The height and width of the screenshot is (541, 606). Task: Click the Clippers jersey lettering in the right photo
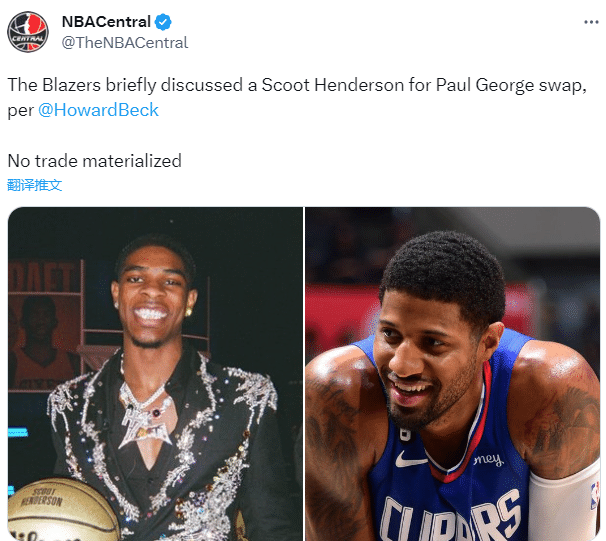coord(450,518)
